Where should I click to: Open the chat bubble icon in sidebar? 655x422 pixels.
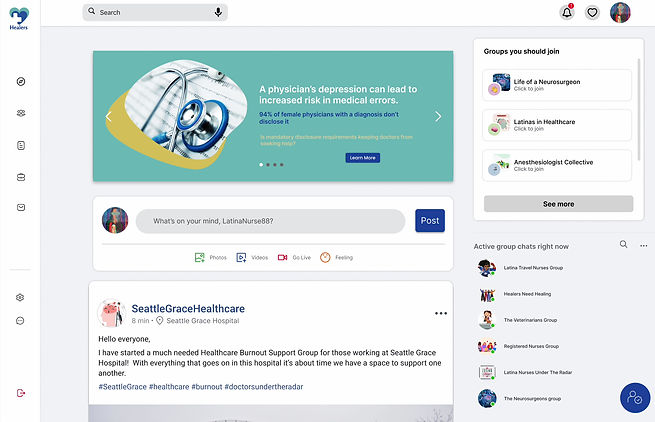pyautogui.click(x=20, y=321)
